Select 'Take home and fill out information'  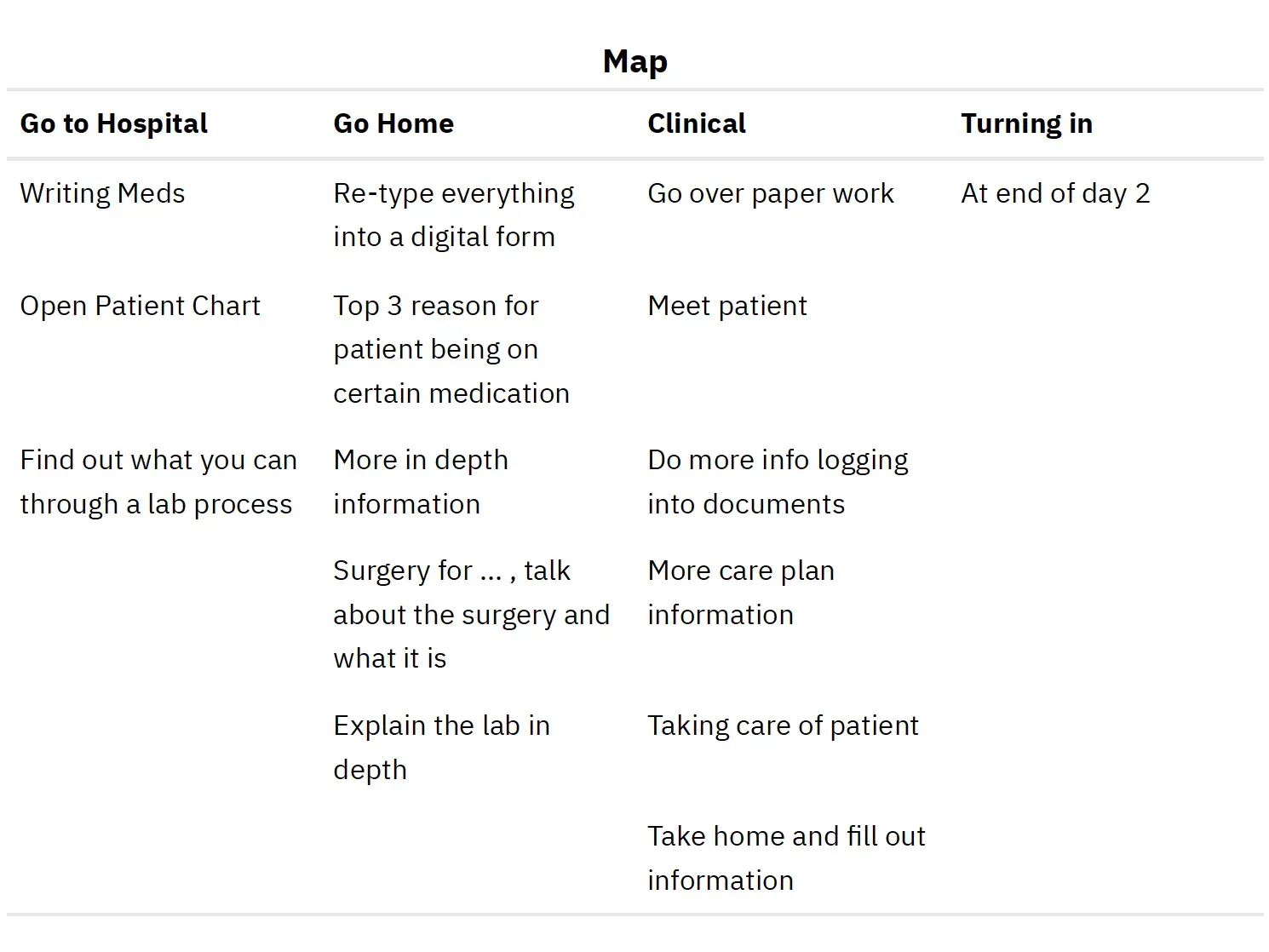click(x=786, y=857)
